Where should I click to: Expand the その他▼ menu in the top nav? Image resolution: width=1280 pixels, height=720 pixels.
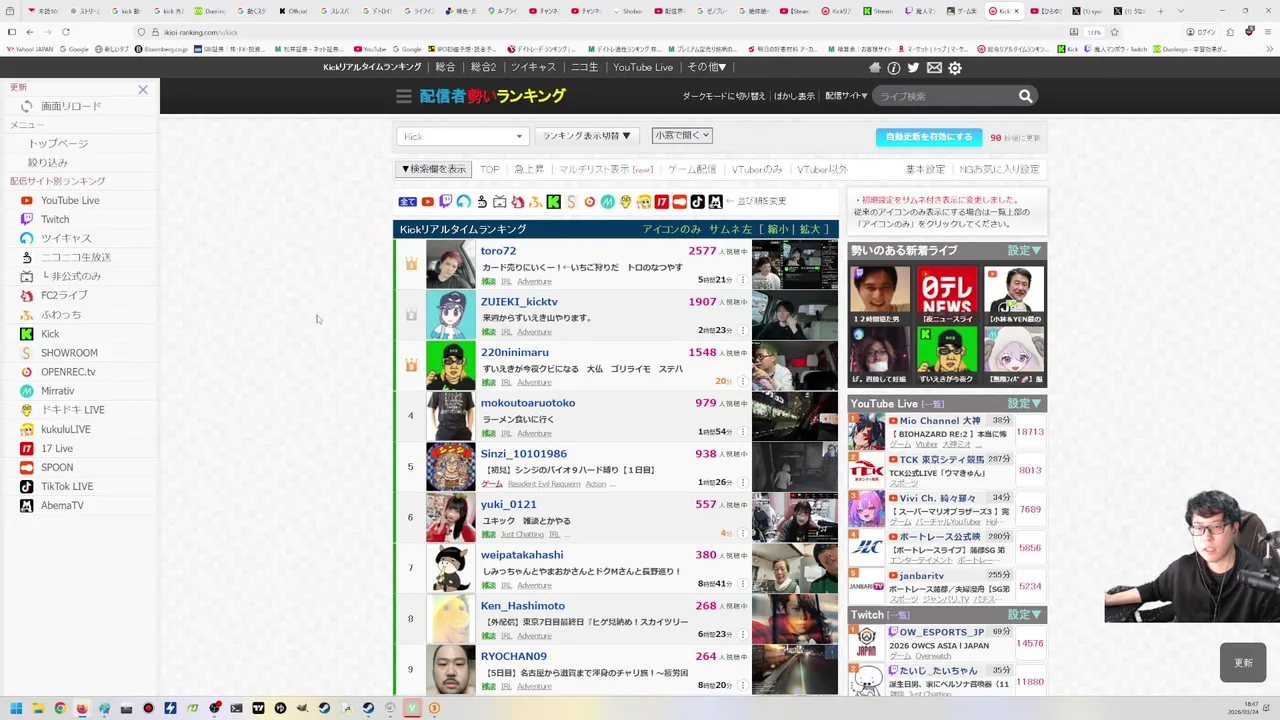coord(707,67)
